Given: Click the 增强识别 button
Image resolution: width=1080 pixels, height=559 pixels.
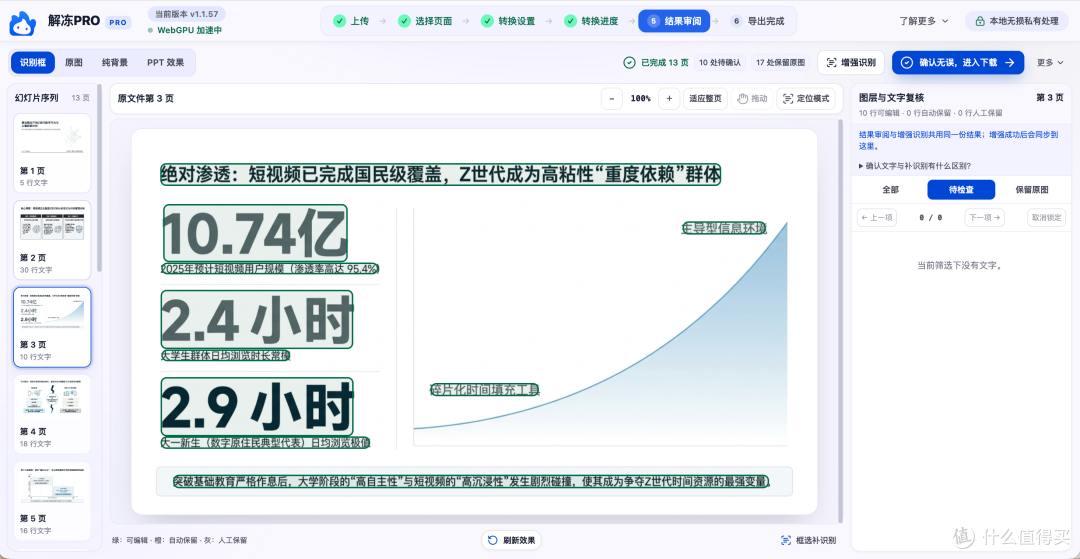Looking at the screenshot, I should pos(851,63).
